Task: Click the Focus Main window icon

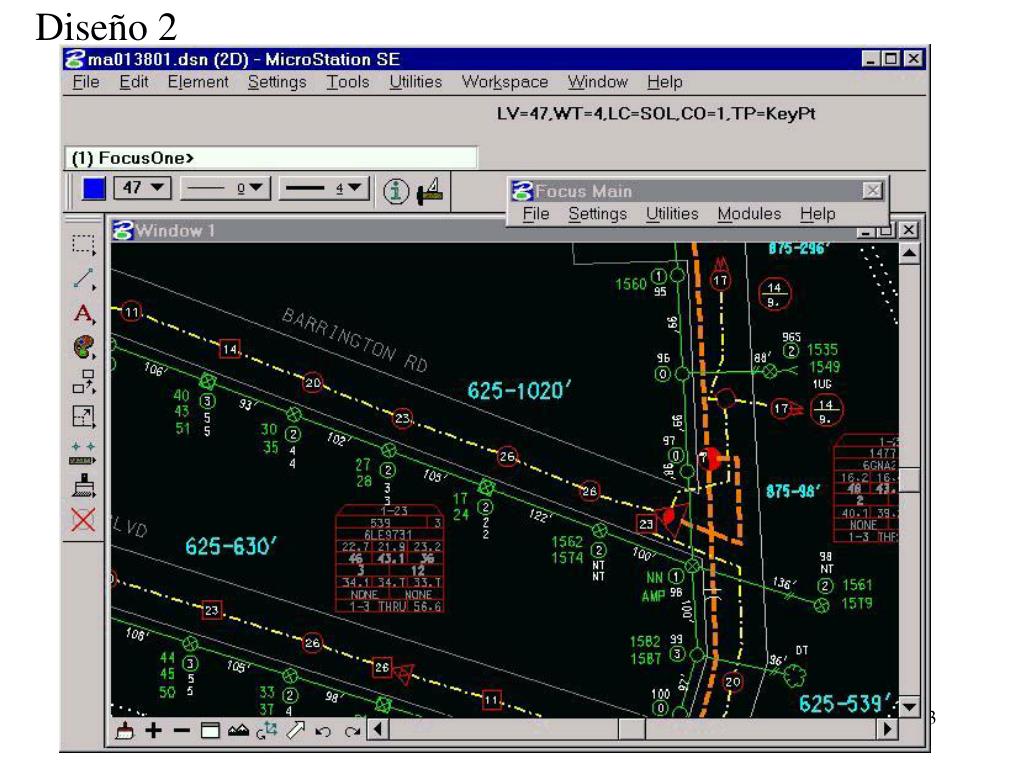Action: [522, 191]
